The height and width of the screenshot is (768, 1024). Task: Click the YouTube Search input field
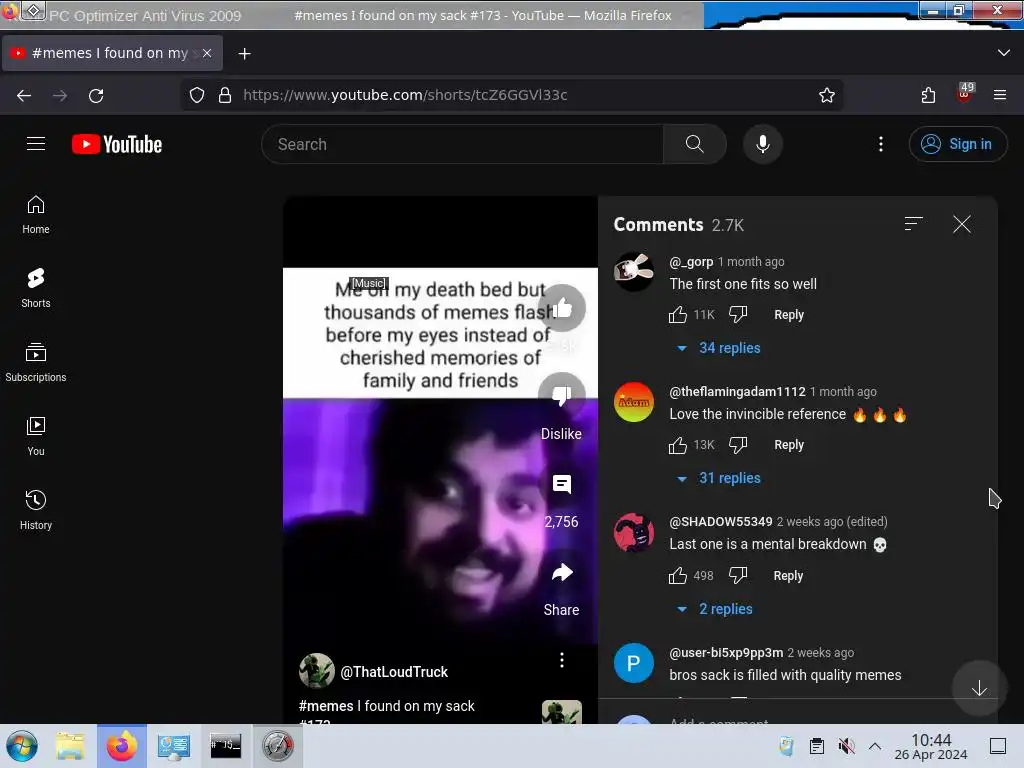click(x=462, y=144)
